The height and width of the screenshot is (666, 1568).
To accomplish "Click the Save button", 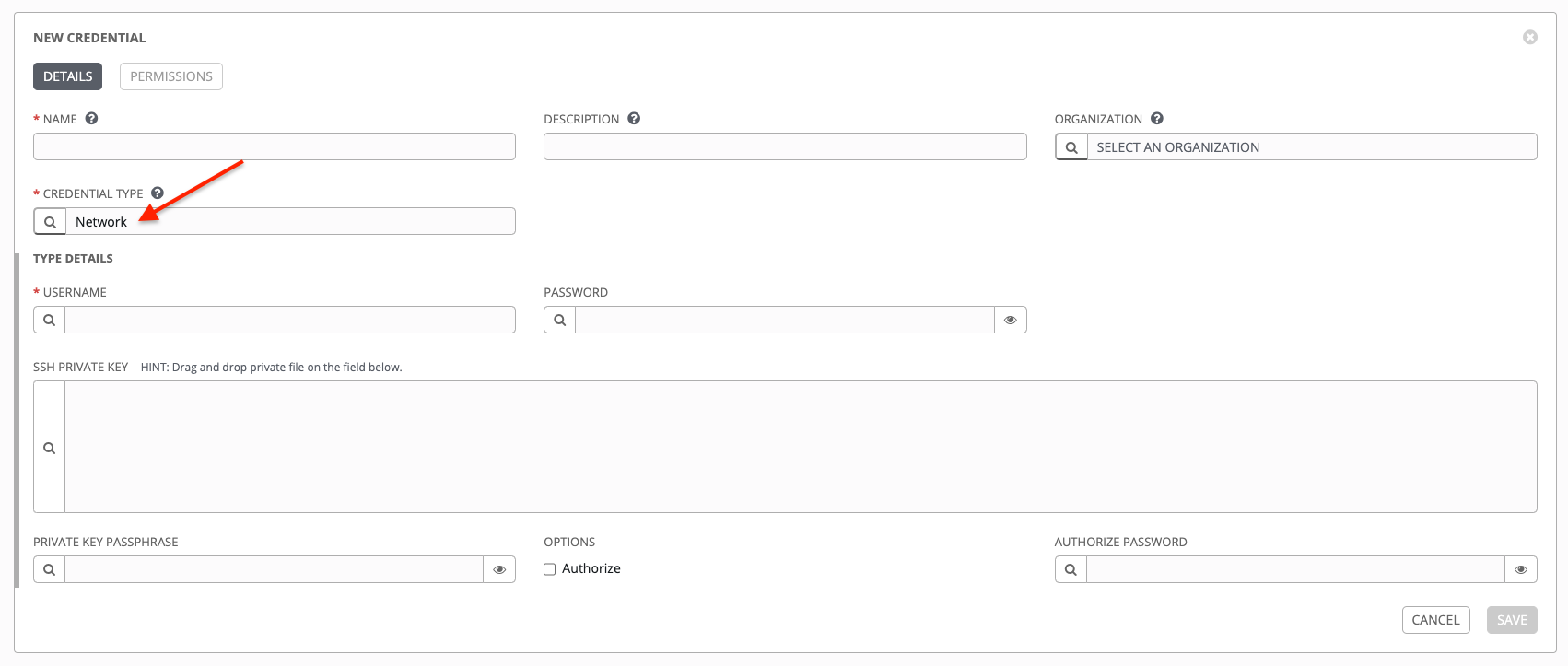I will pos(1512,620).
